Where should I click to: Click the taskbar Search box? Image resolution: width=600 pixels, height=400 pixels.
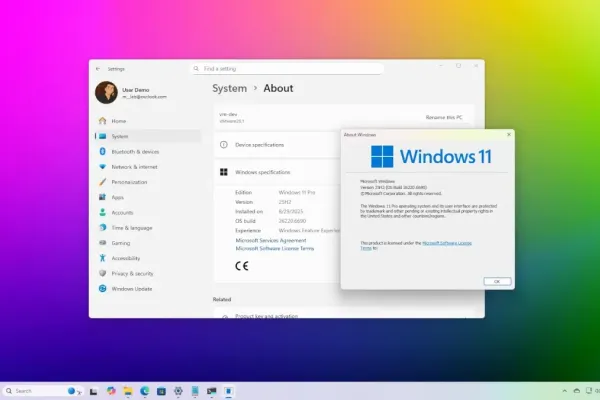[43, 391]
